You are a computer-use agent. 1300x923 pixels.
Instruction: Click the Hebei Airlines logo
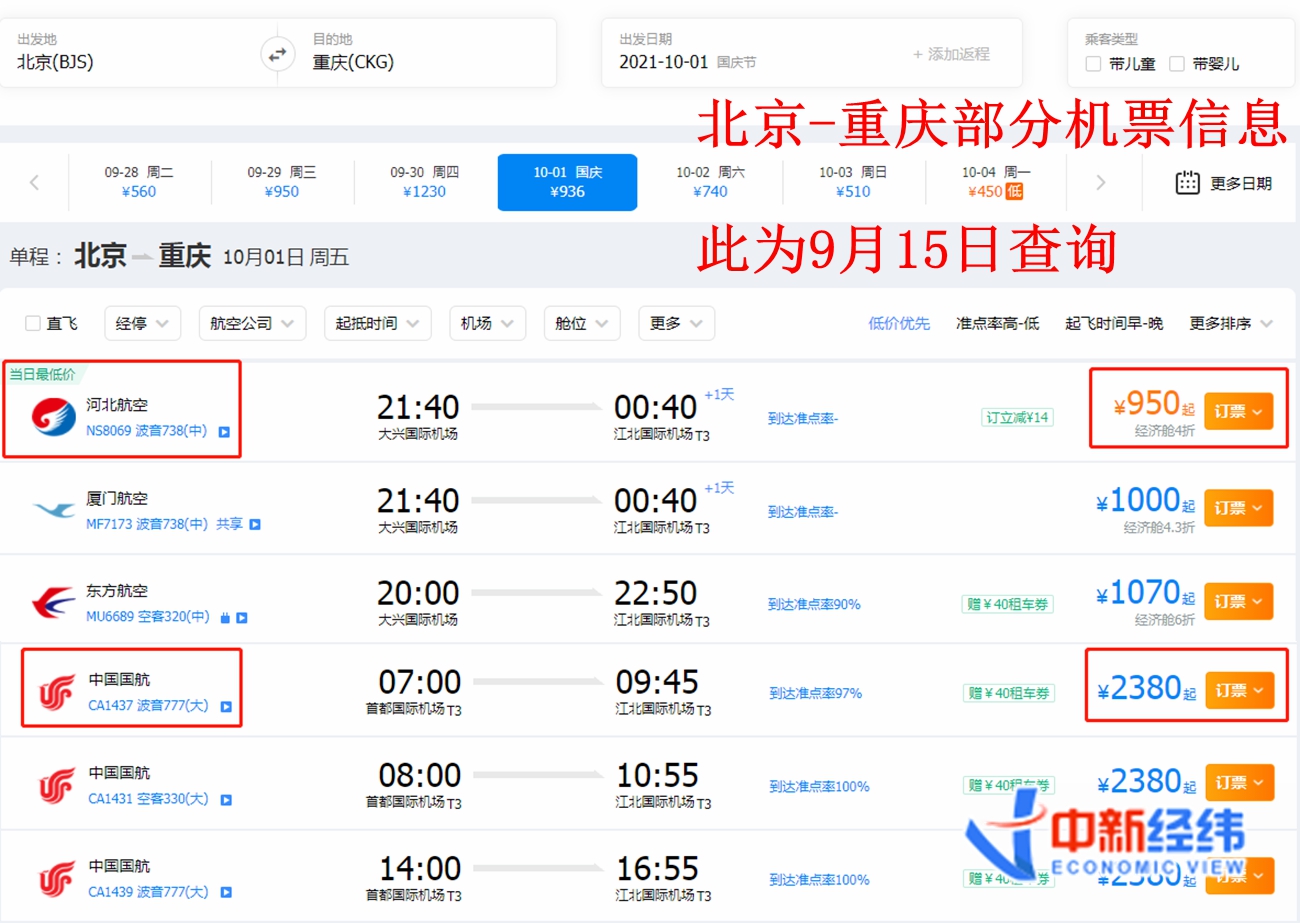point(54,415)
